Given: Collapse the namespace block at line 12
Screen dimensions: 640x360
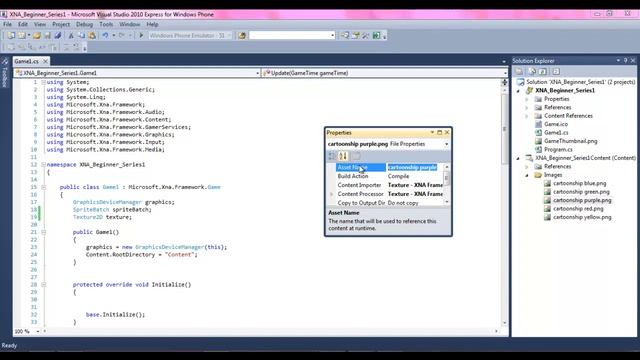Looking at the screenshot, I should (x=43, y=164).
